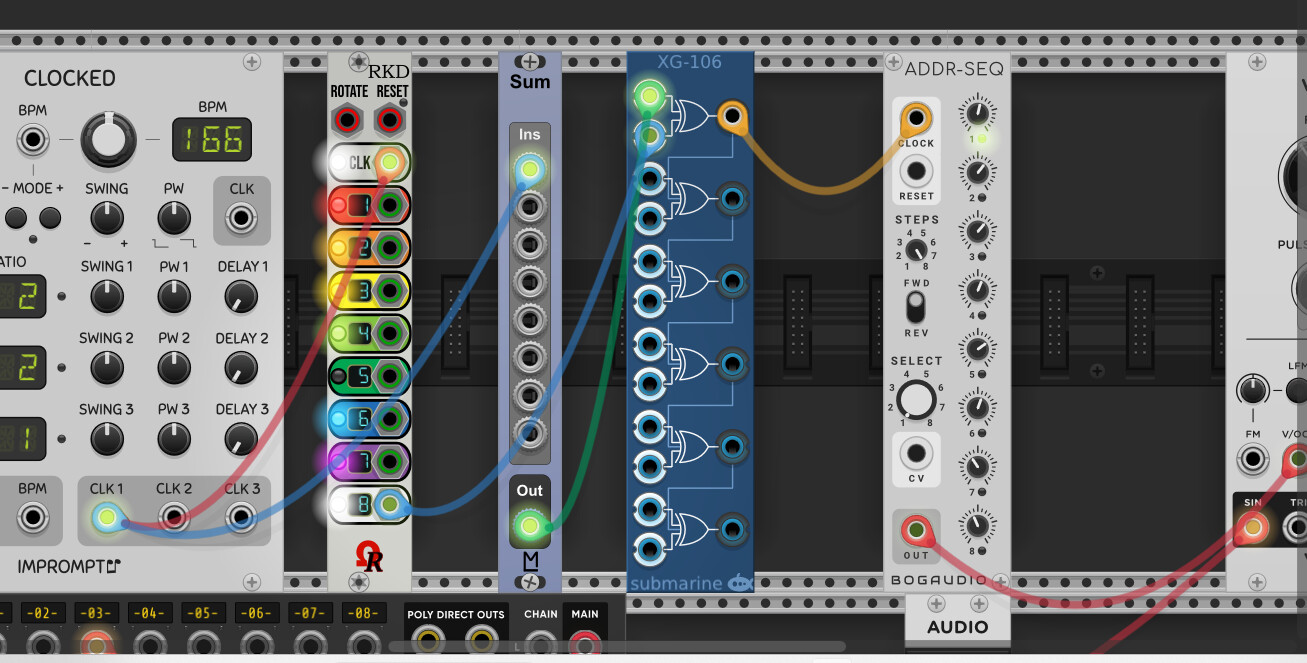Click the ADDR-SEQ RESET input jack
The height and width of the screenshot is (663, 1307).
915,171
